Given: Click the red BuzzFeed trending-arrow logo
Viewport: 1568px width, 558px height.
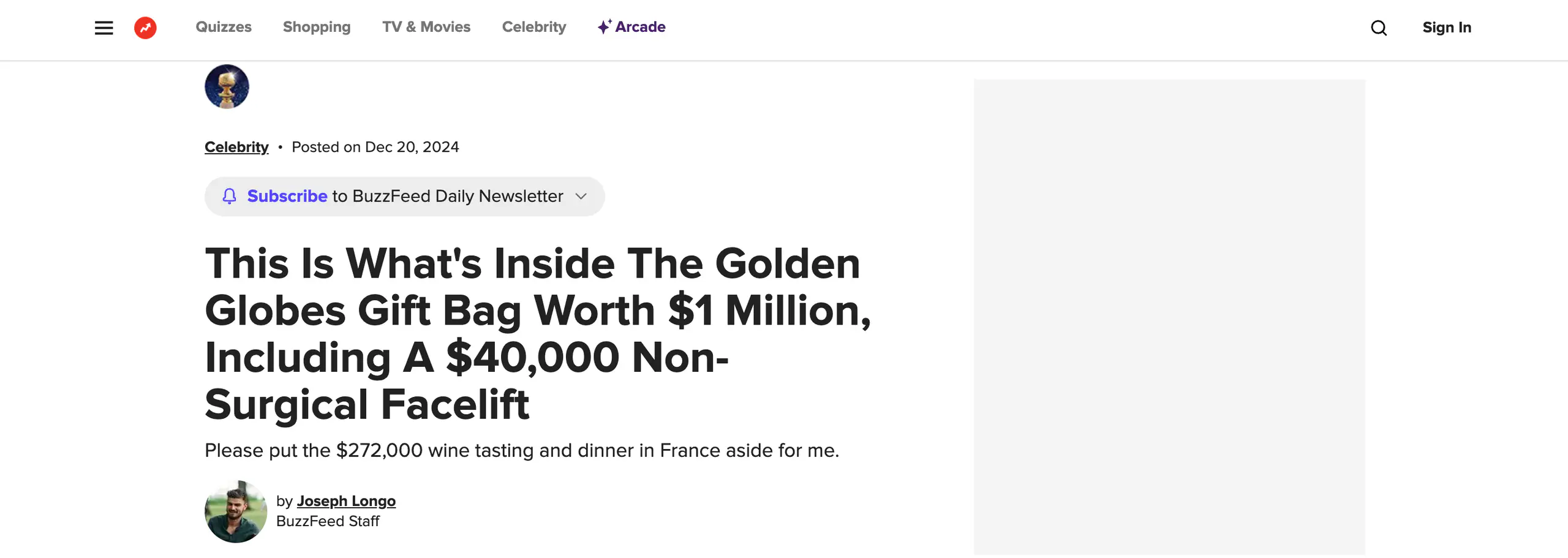Looking at the screenshot, I should pyautogui.click(x=145, y=28).
